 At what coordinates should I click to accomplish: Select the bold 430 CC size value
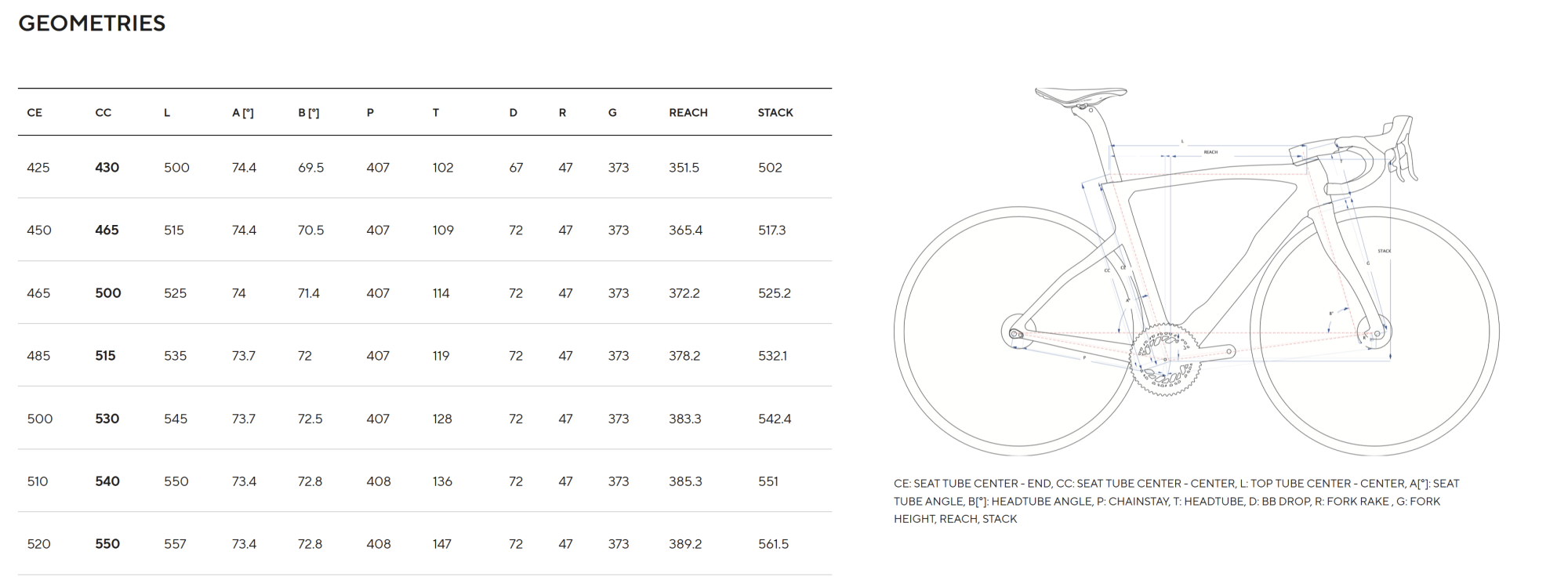pyautogui.click(x=107, y=168)
